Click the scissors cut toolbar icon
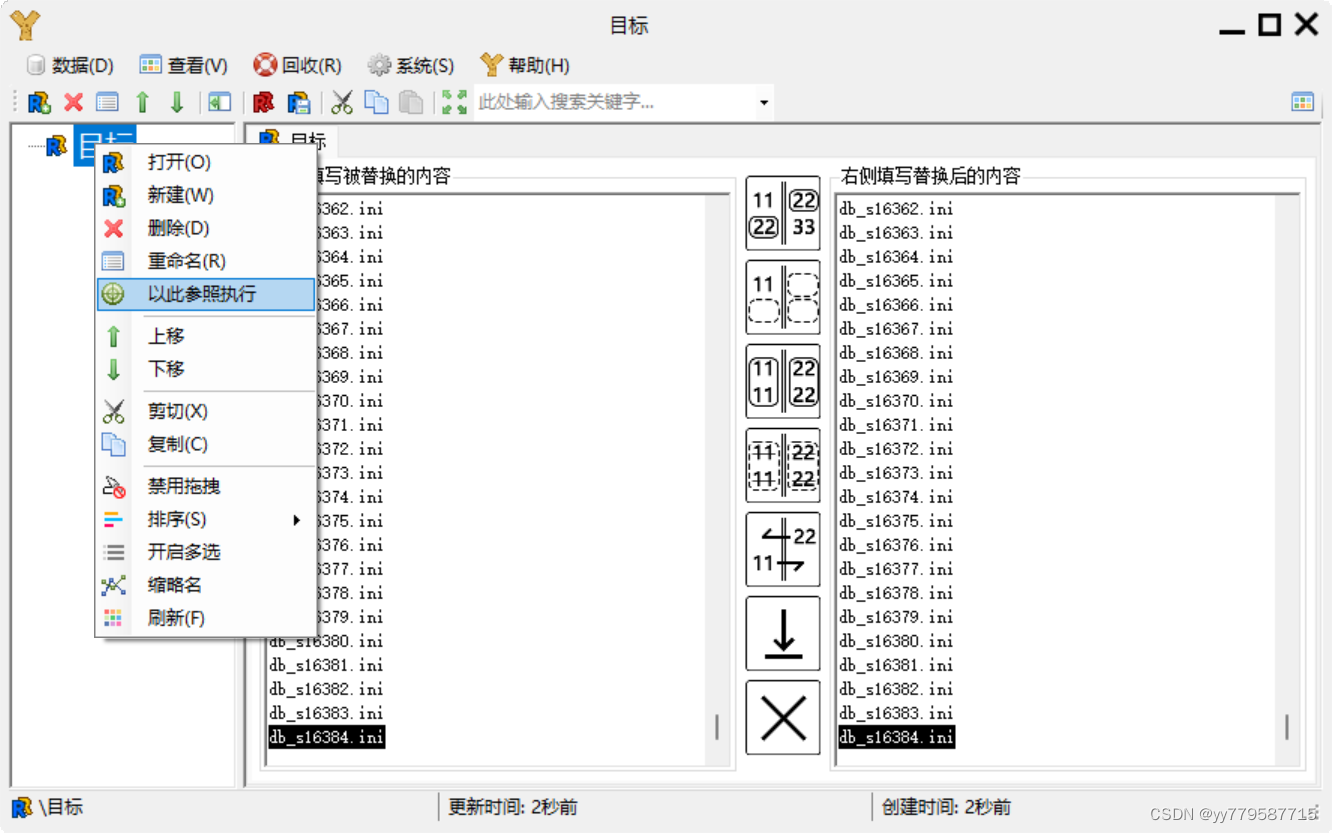The image size is (1332, 833). (x=342, y=102)
